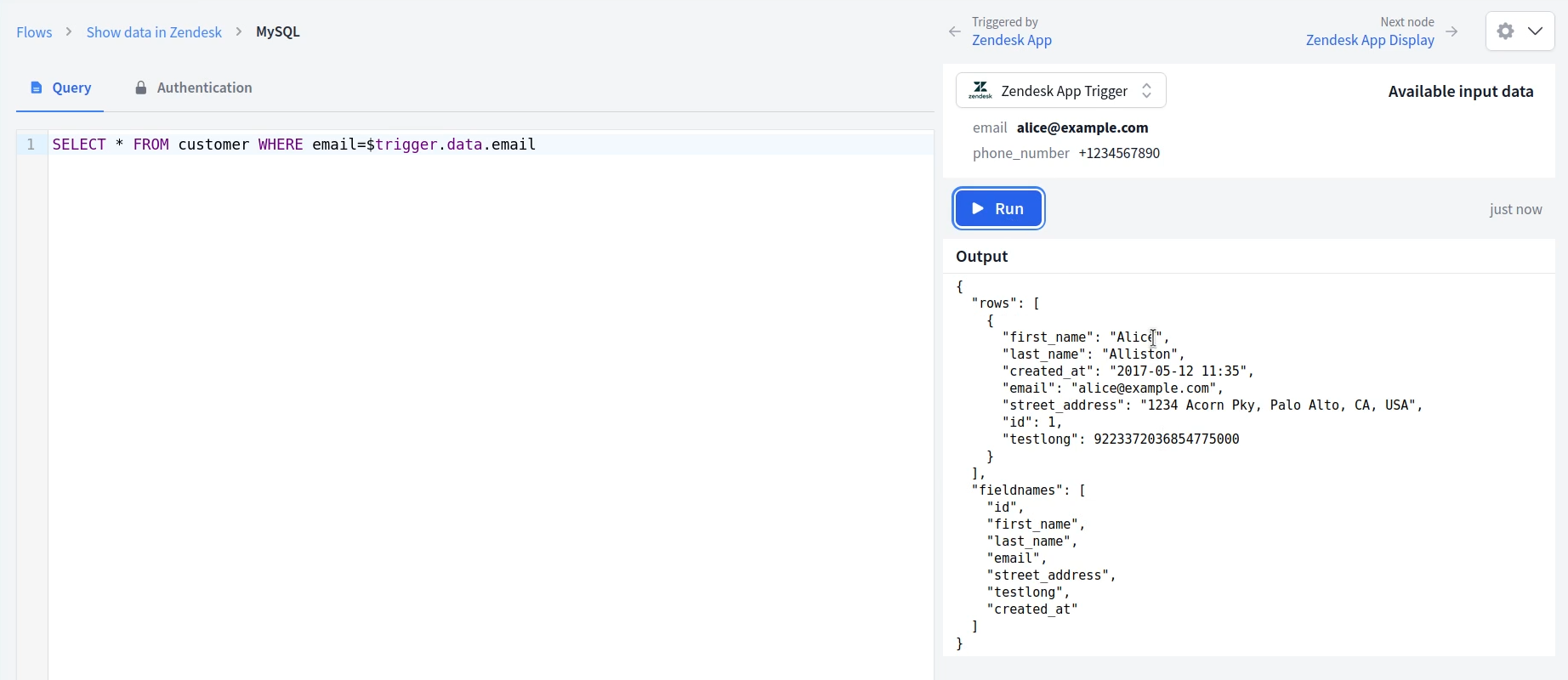This screenshot has width=1568, height=680.
Task: Go to next node arrow icon
Action: (1452, 31)
